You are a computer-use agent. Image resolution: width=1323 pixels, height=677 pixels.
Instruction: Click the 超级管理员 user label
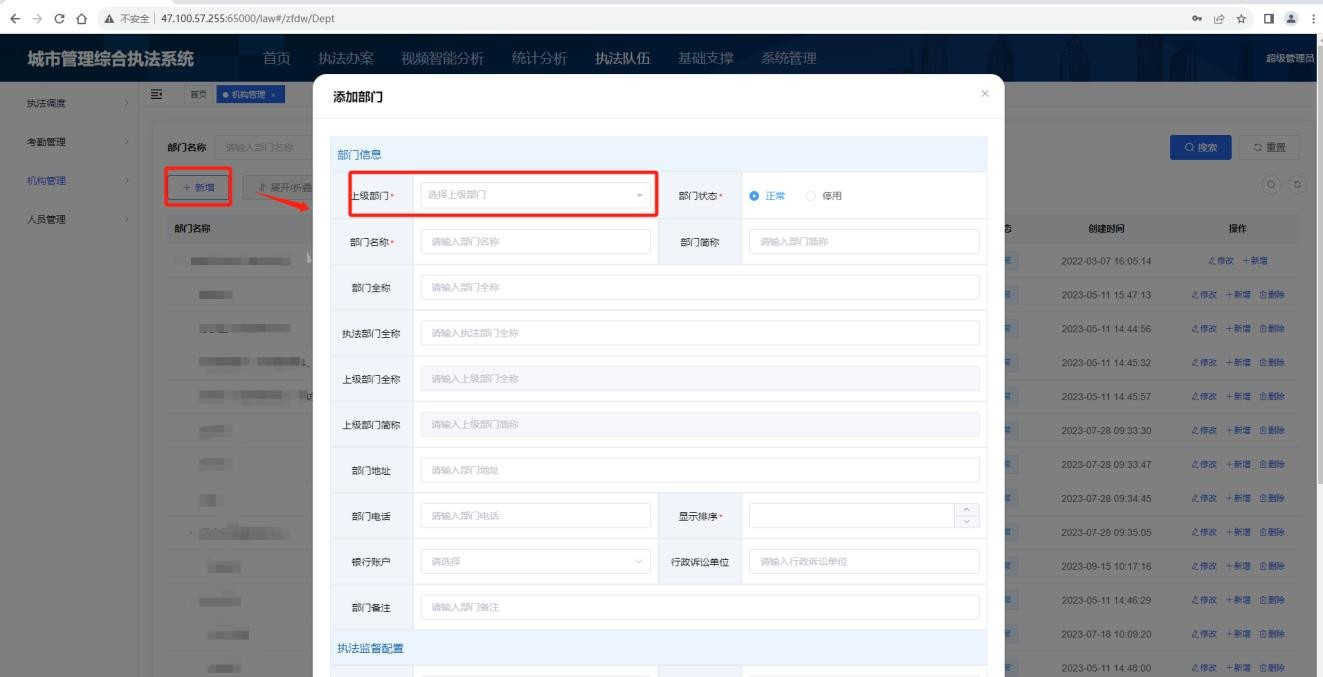(x=1290, y=59)
